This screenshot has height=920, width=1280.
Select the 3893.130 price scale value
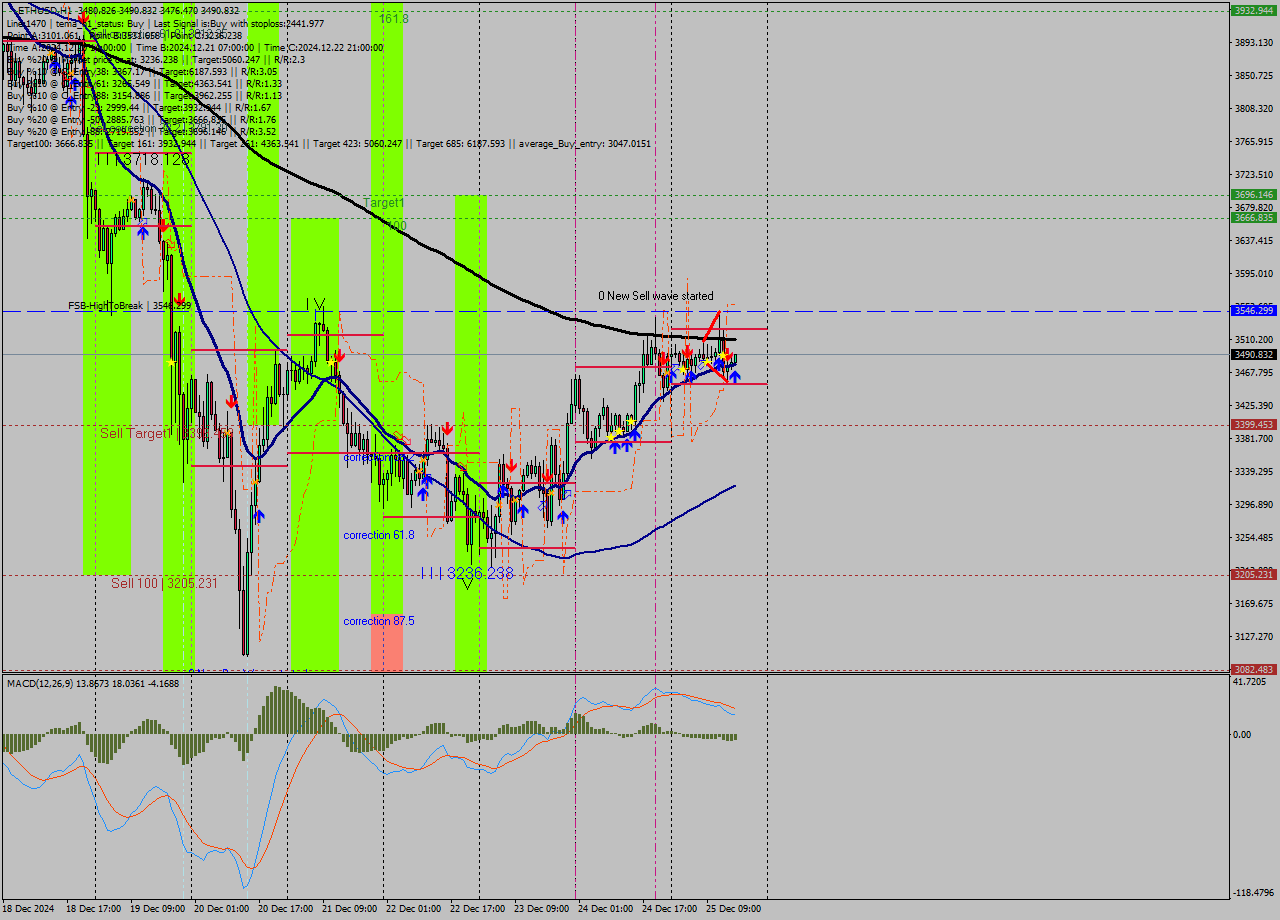tap(1253, 43)
